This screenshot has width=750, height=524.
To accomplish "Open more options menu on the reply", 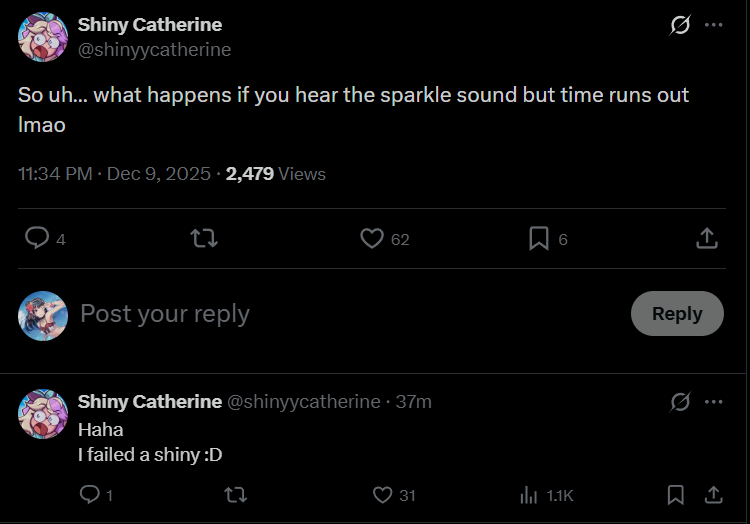I will [x=713, y=401].
